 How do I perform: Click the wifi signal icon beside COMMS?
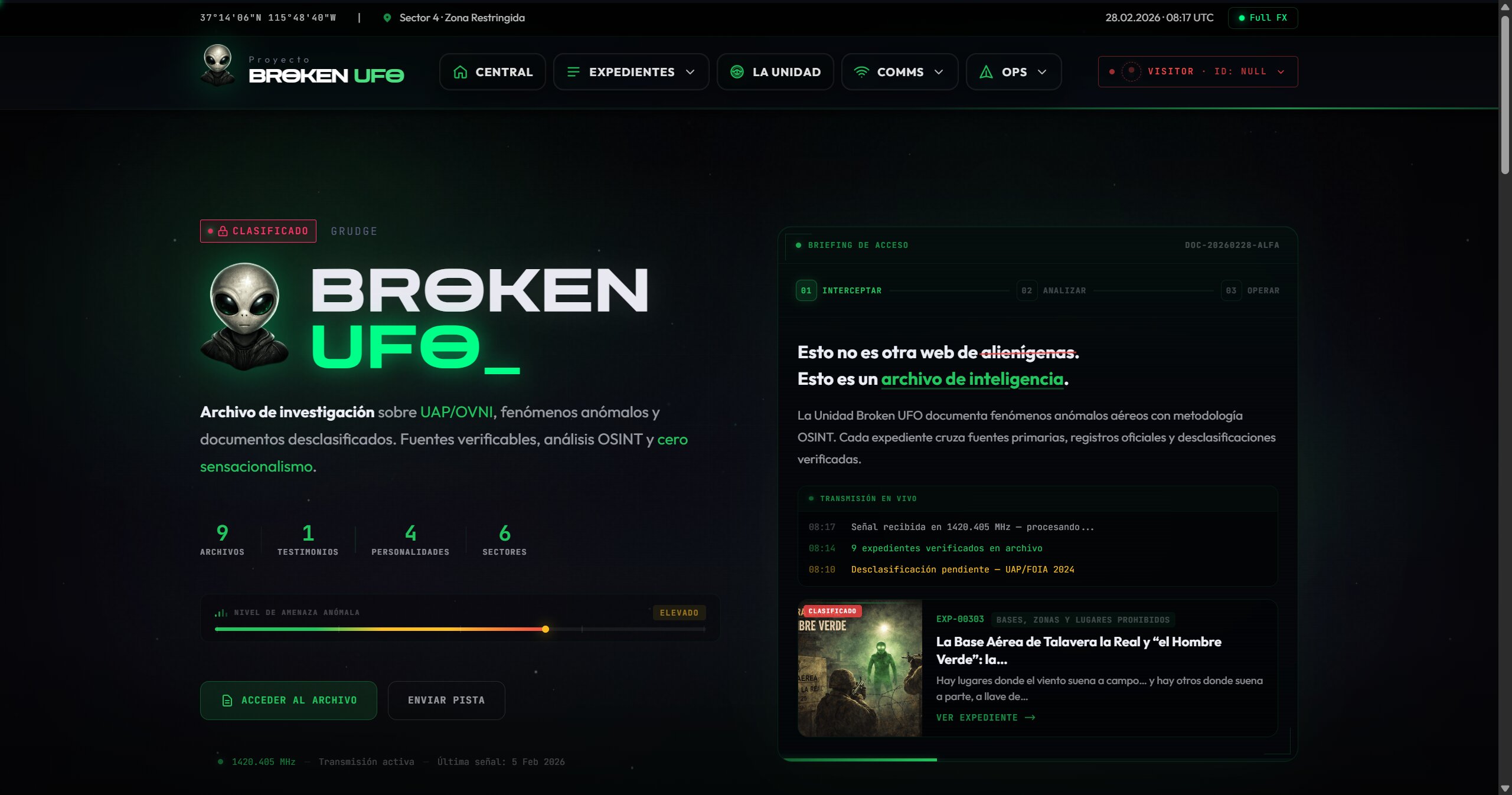861,72
